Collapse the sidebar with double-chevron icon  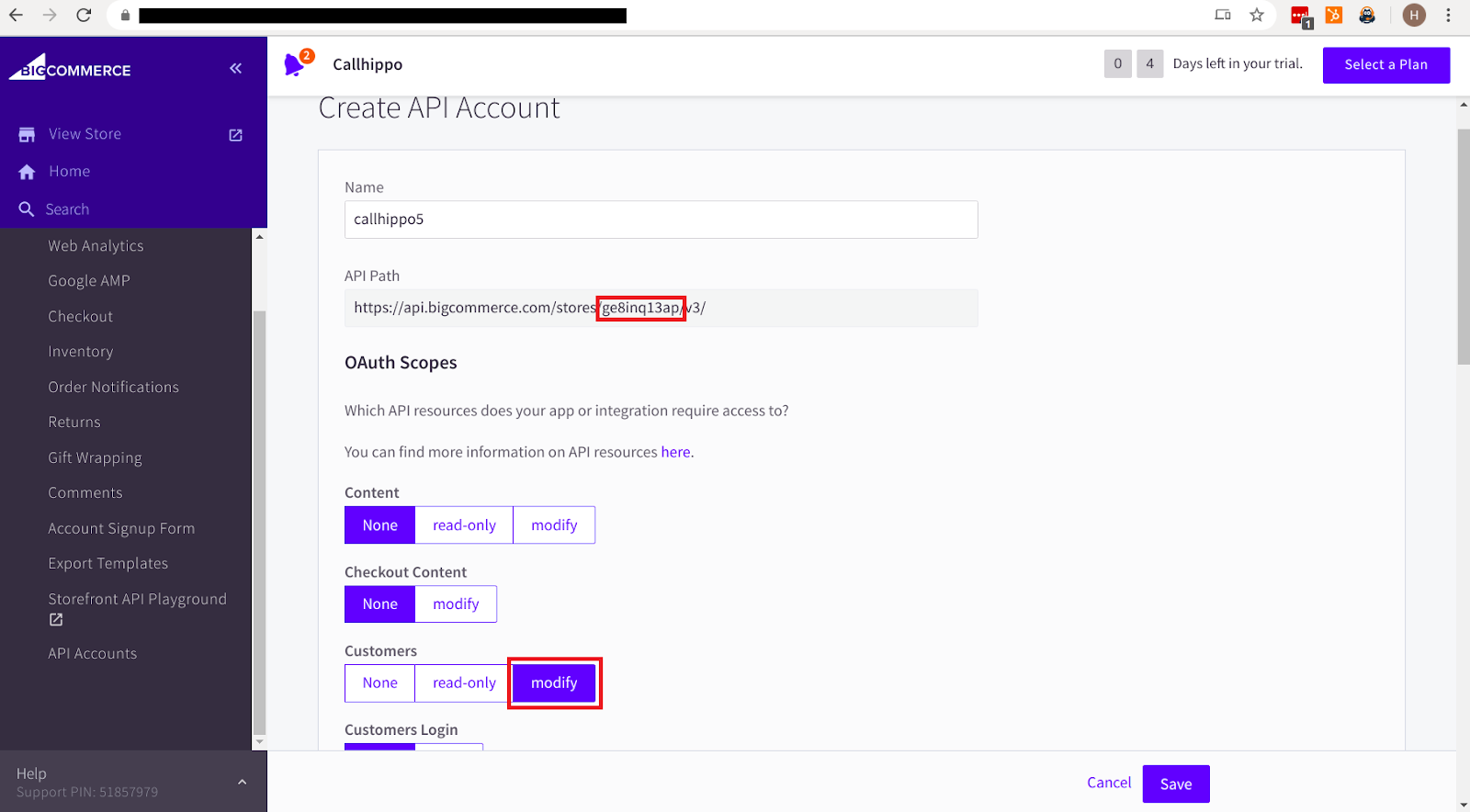236,68
